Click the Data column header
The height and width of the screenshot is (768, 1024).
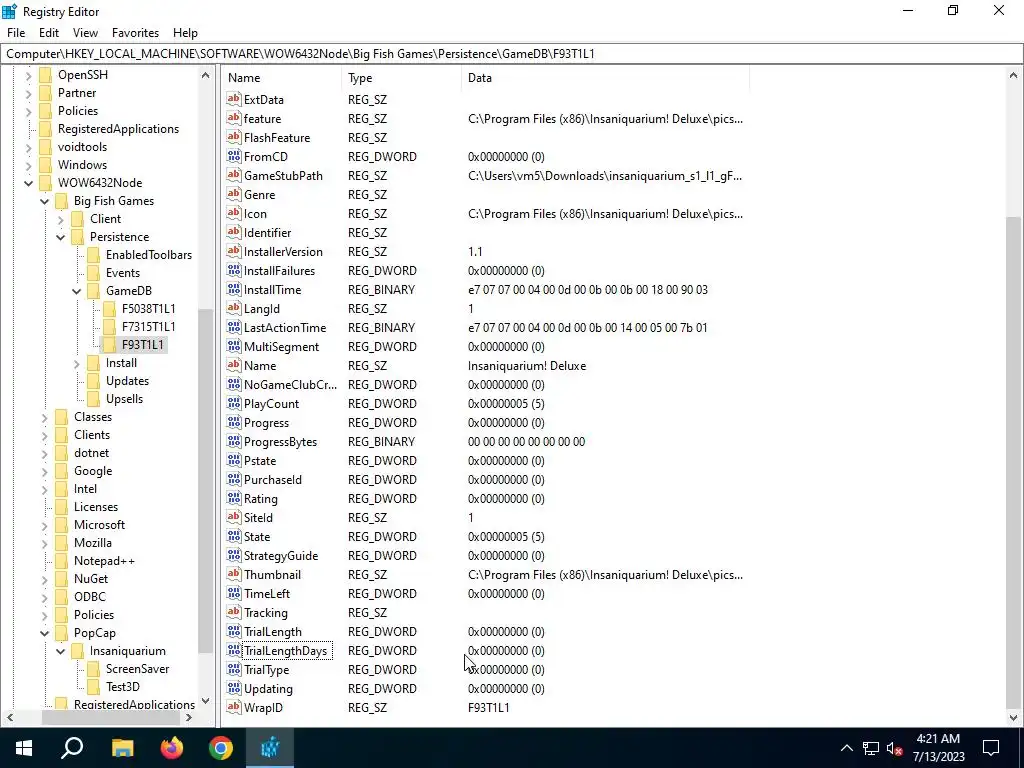[x=605, y=78]
